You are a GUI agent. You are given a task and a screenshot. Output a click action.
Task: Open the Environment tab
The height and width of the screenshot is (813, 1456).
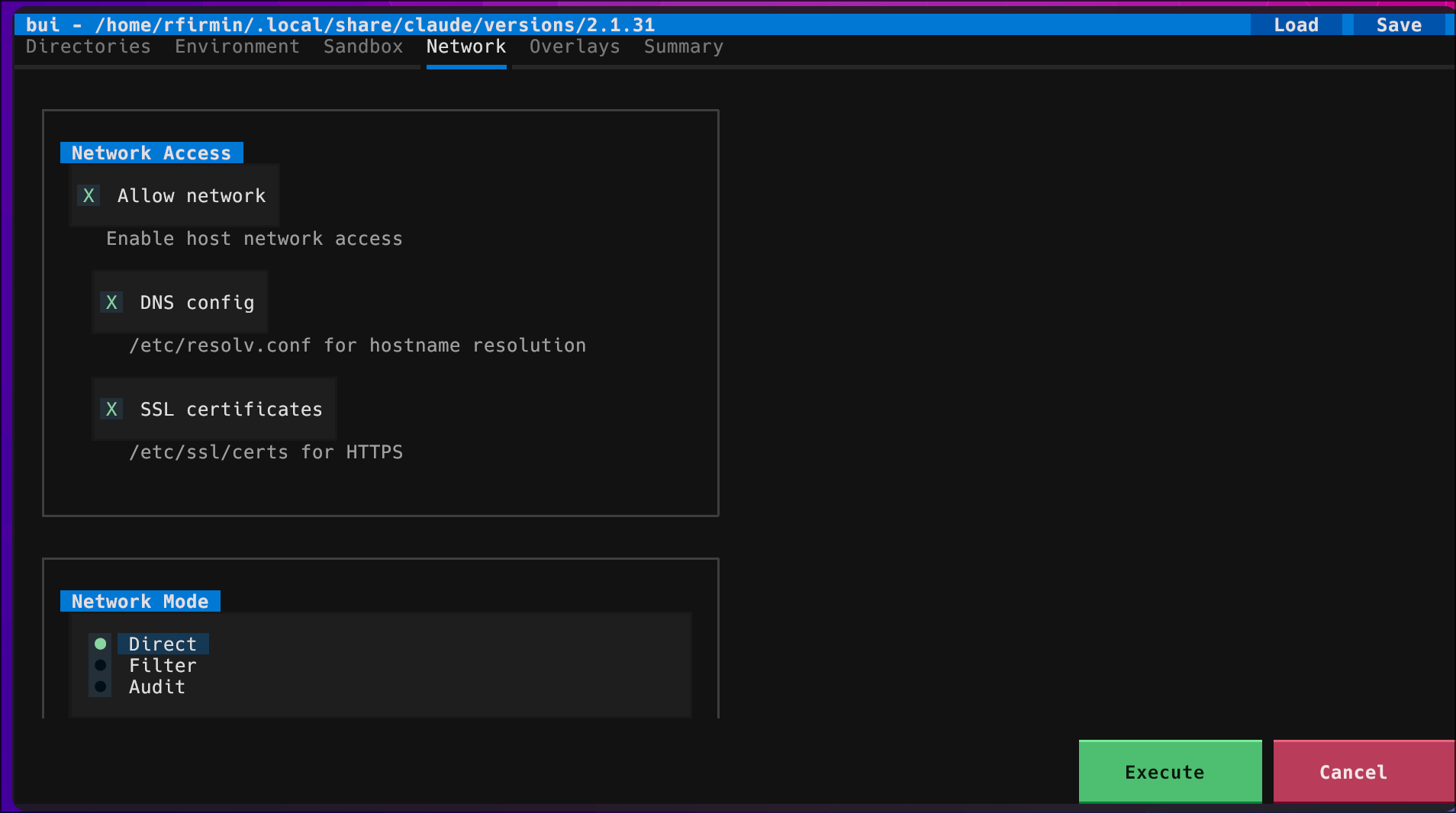point(237,47)
